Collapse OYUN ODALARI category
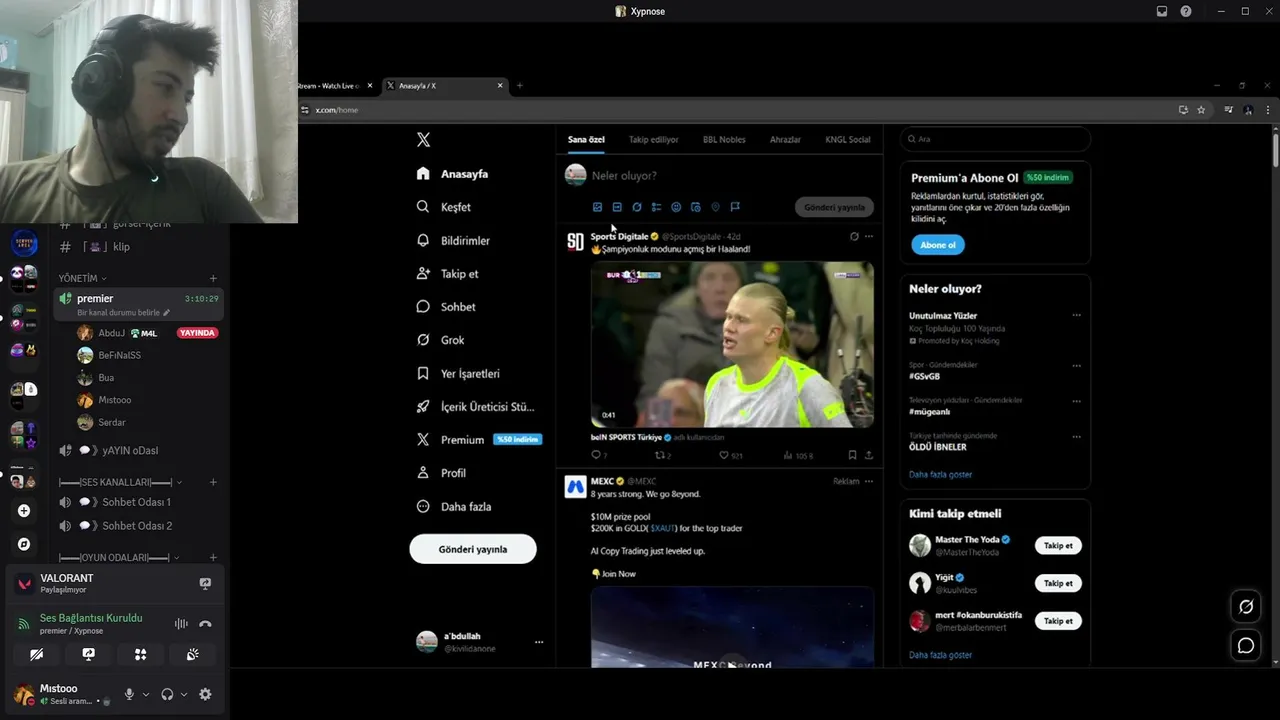1280x720 pixels. point(119,558)
